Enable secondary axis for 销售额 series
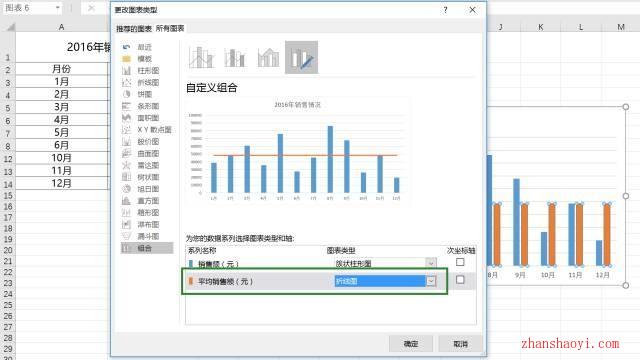The width and height of the screenshot is (640, 360). pyautogui.click(x=460, y=262)
